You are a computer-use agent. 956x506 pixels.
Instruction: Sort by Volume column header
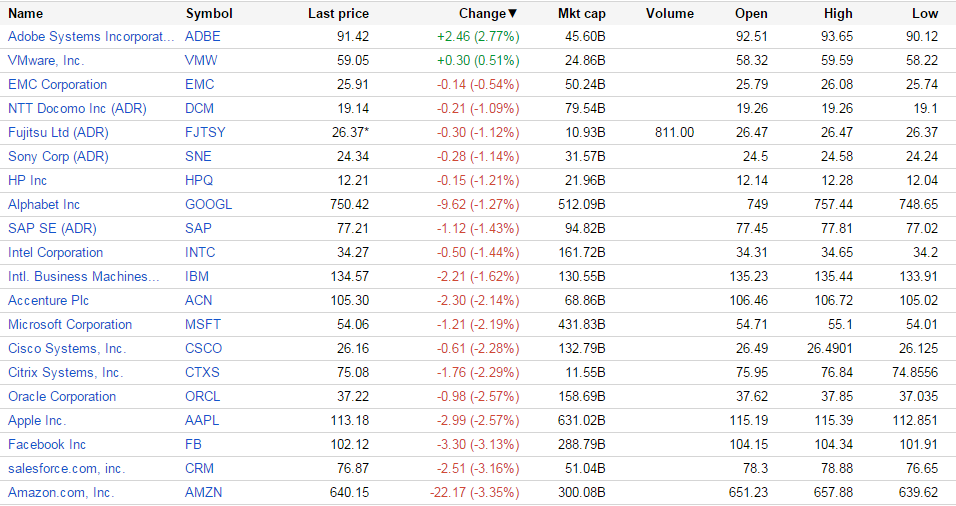(x=669, y=14)
